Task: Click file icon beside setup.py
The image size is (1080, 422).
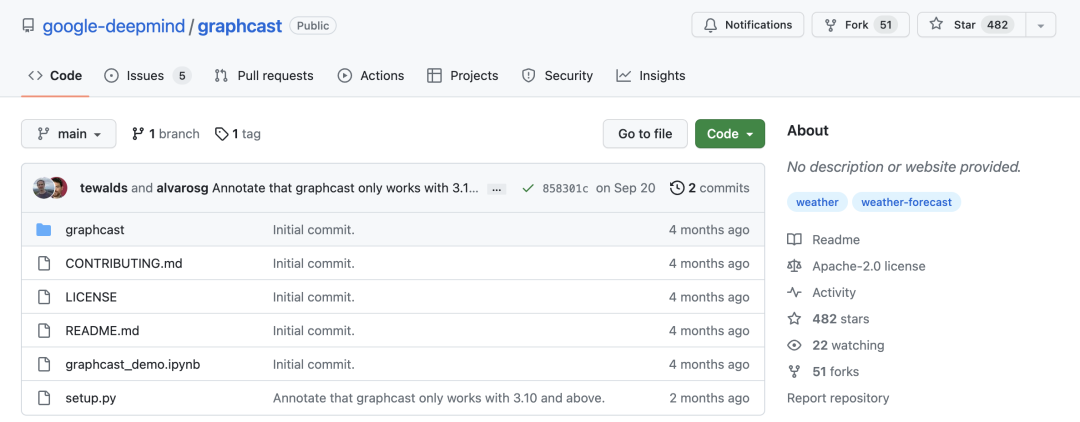Action: coord(44,398)
